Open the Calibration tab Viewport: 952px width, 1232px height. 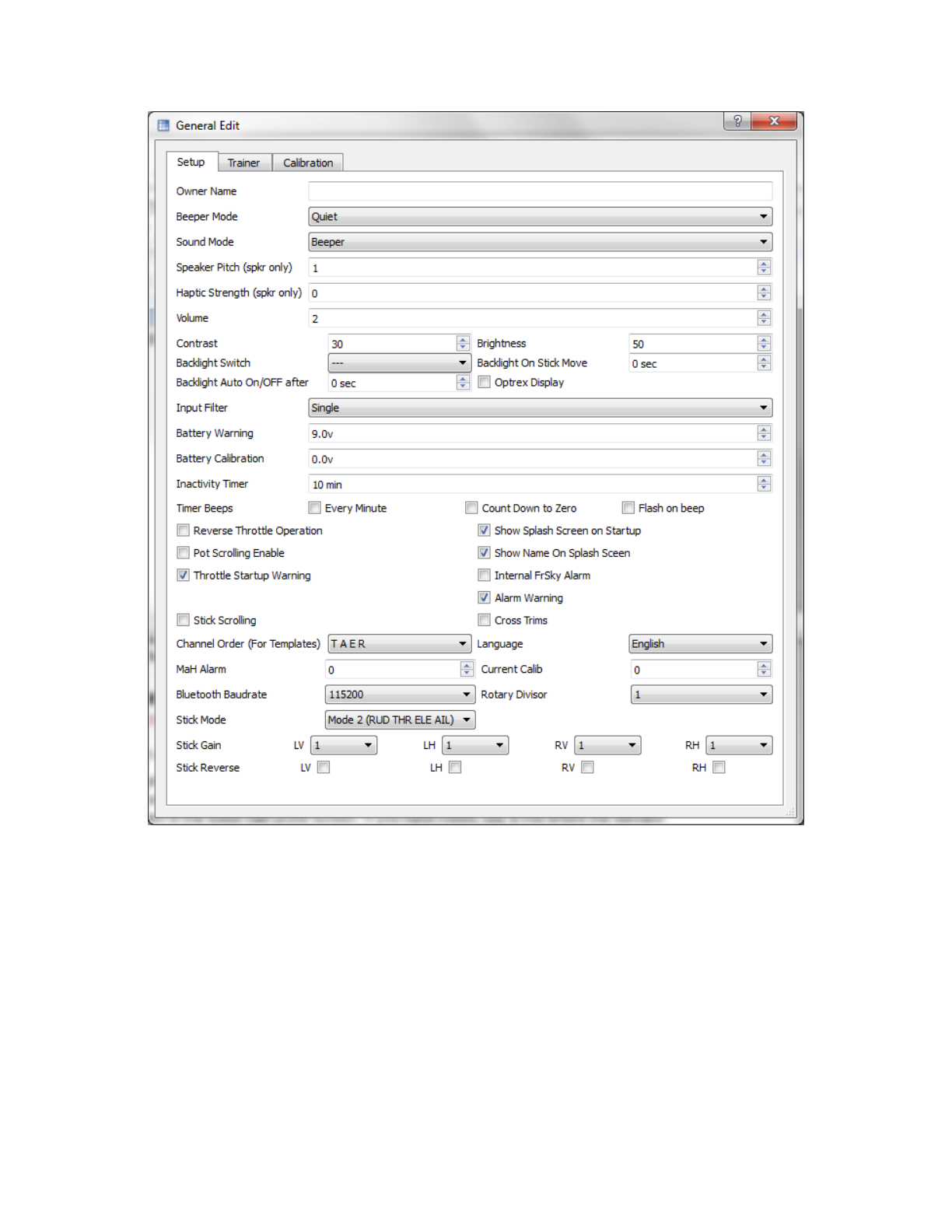pos(307,163)
